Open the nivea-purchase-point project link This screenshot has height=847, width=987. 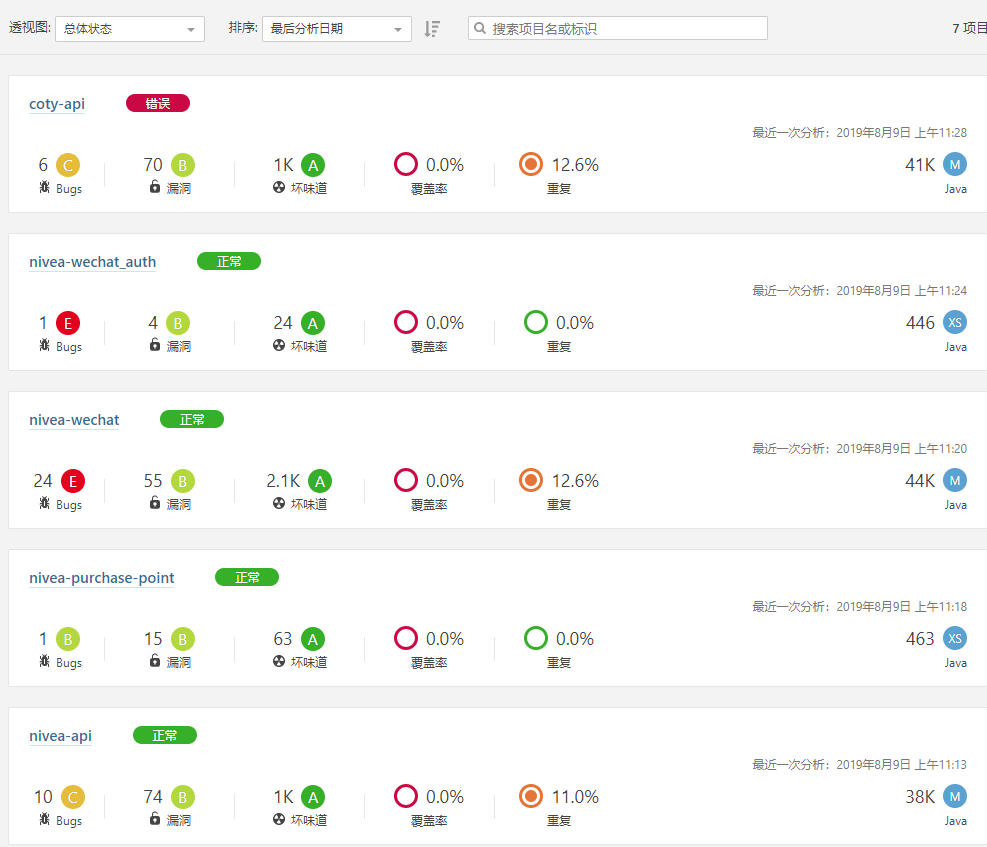(x=102, y=578)
